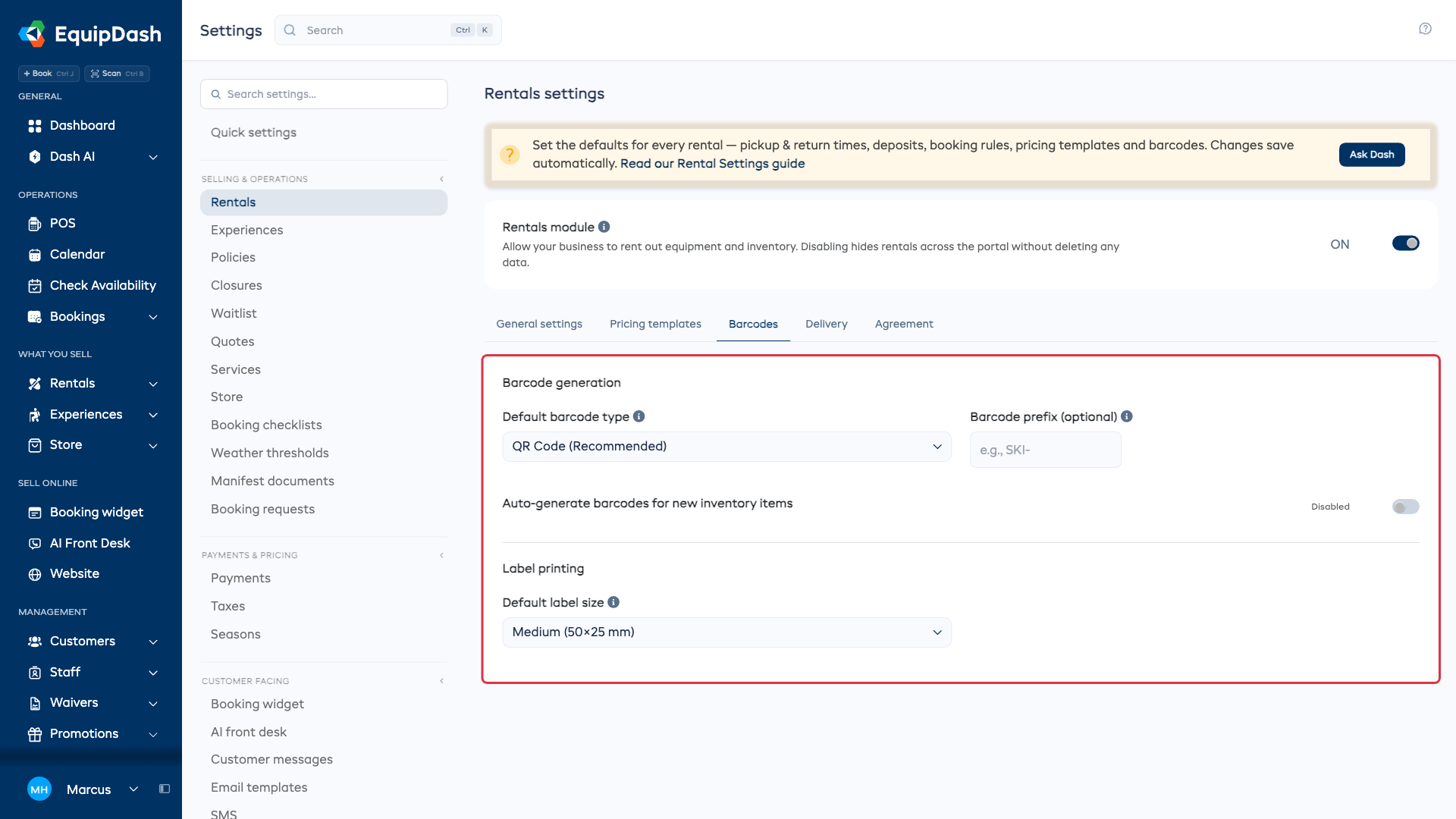
Task: Open the Rental Settings guide link
Action: [712, 164]
